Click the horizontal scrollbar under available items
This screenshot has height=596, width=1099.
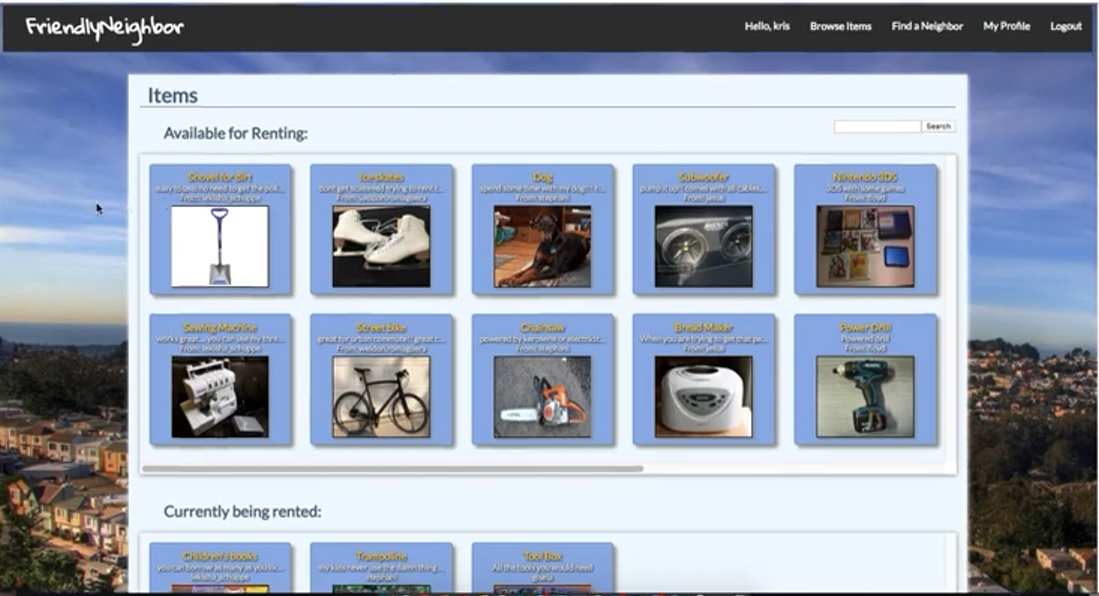coord(392,468)
